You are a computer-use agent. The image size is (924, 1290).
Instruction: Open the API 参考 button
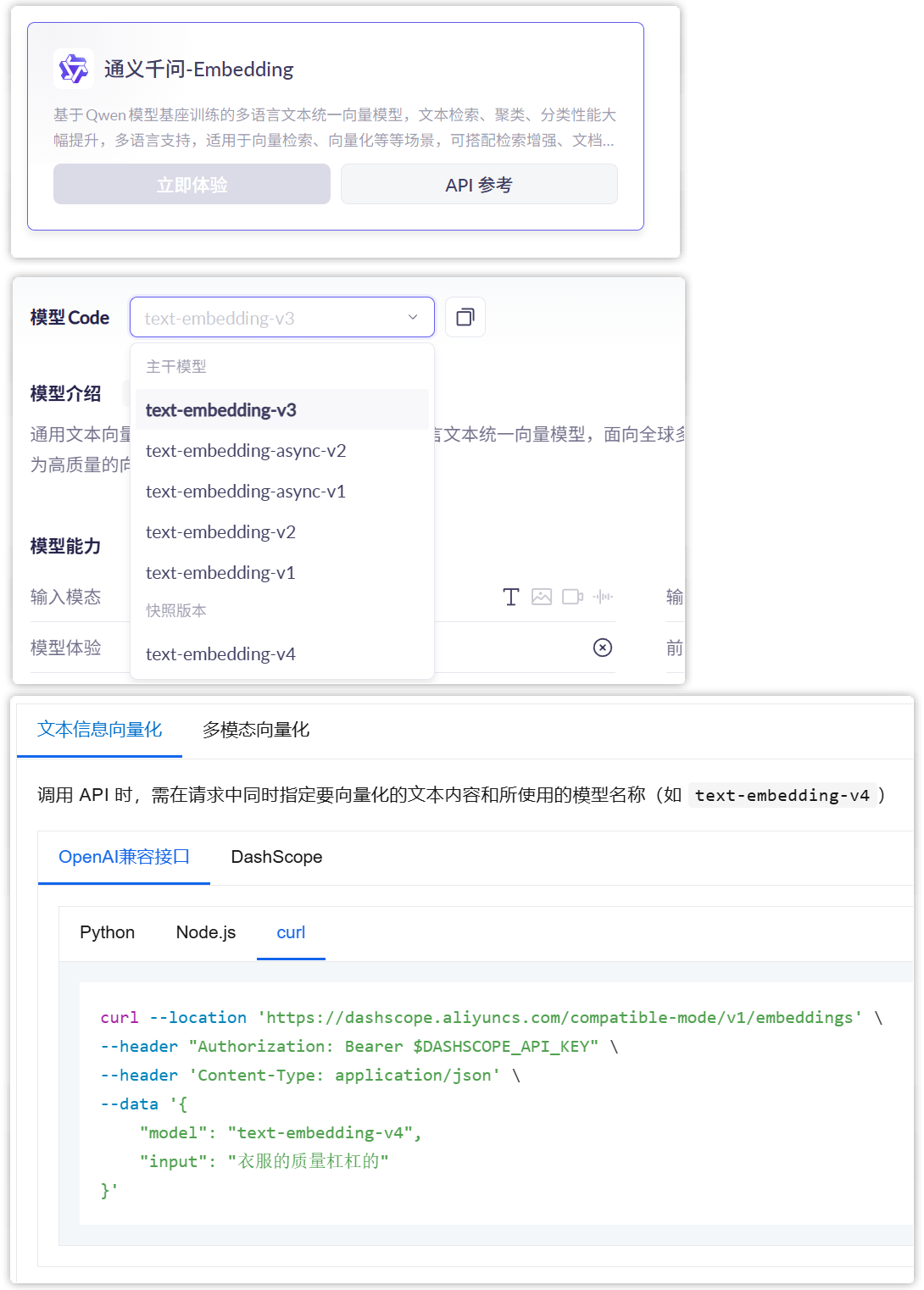[479, 185]
